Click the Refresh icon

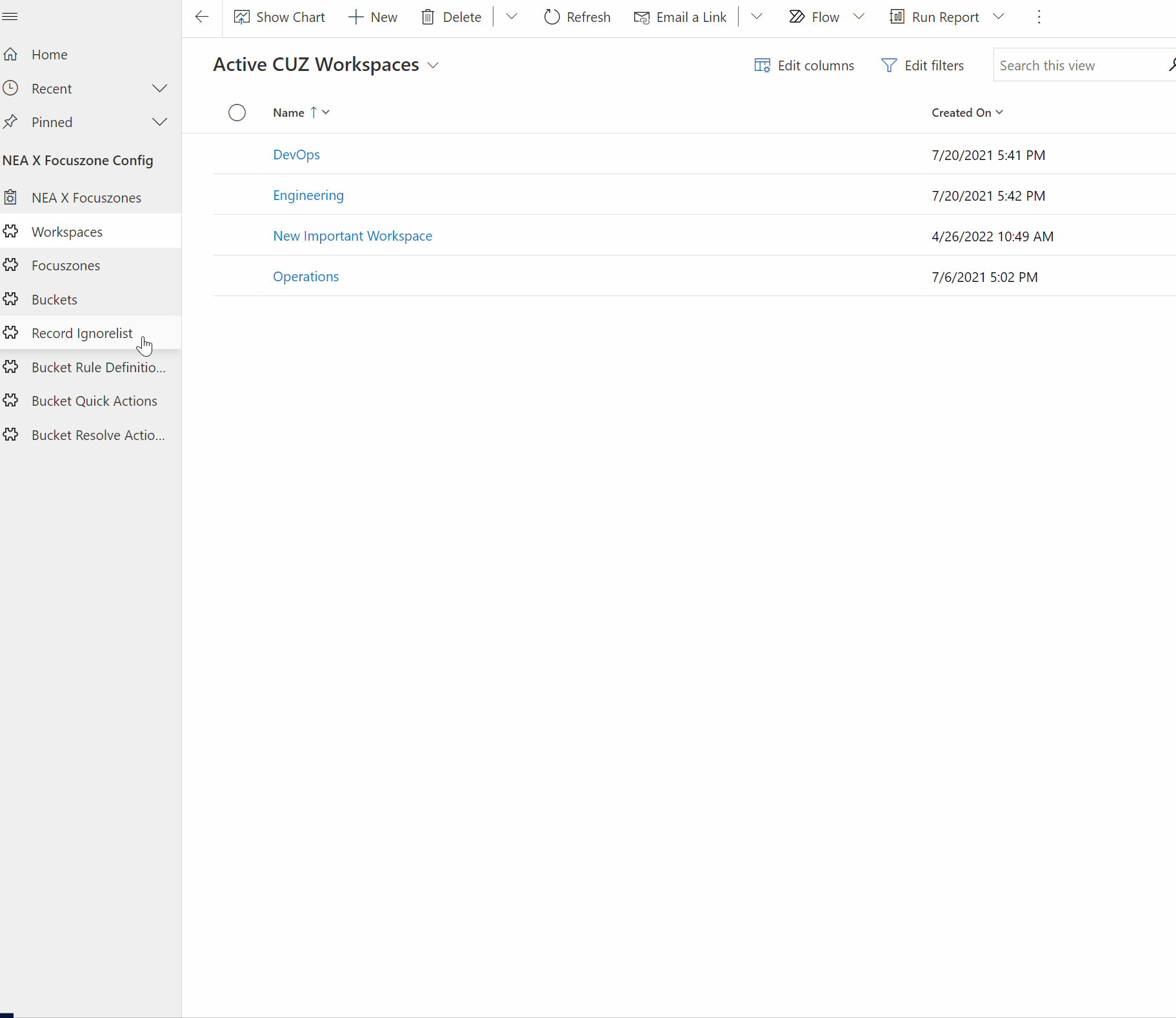pos(552,17)
